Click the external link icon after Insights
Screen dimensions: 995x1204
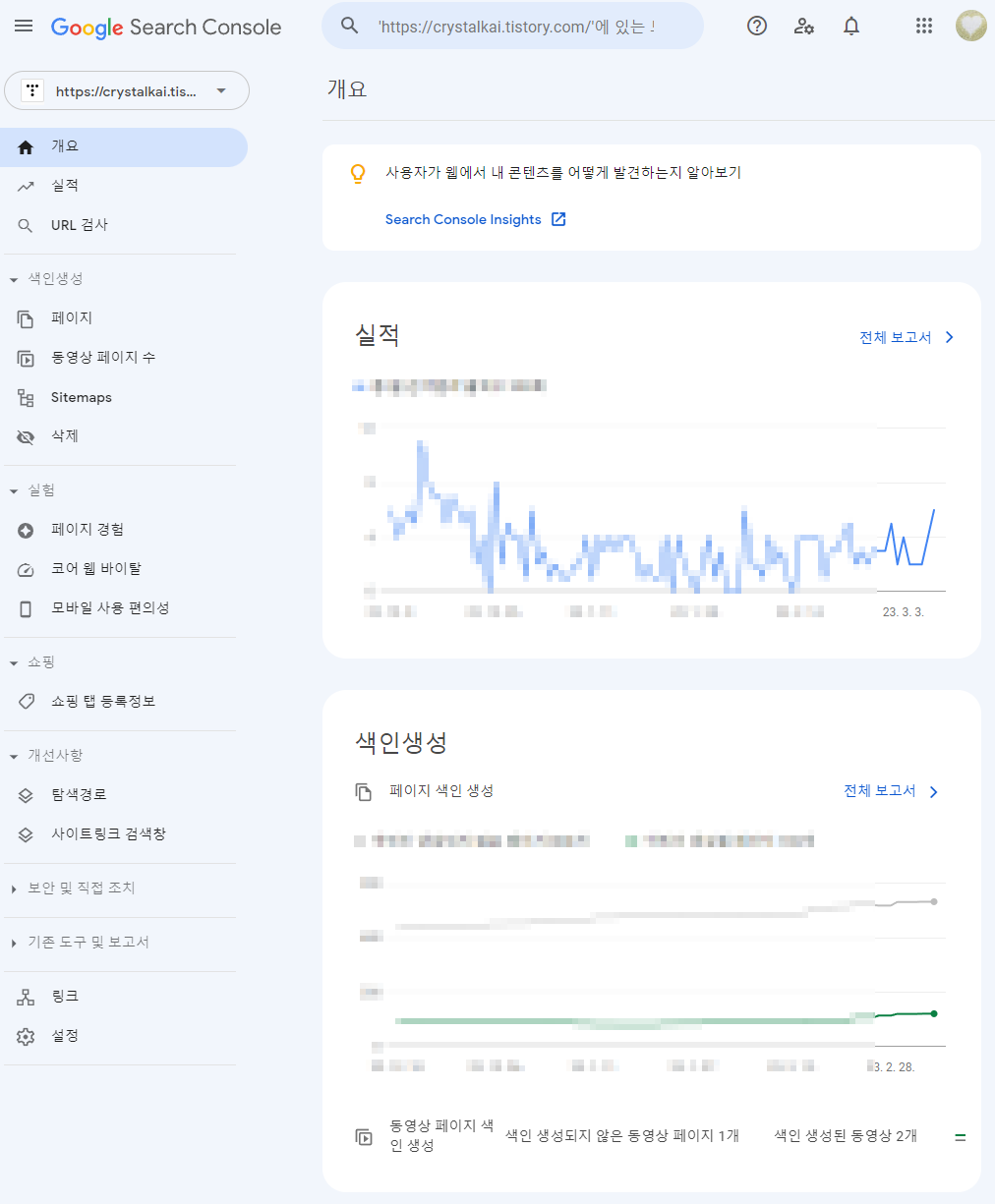(558, 219)
